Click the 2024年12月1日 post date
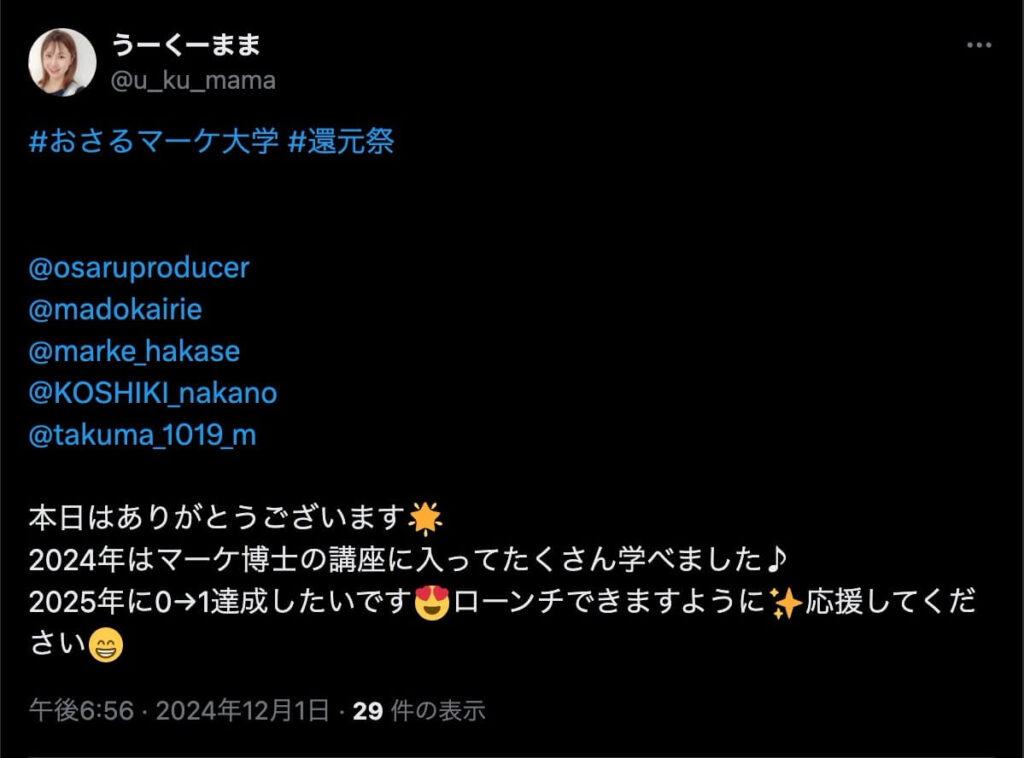This screenshot has width=1024, height=758. [x=242, y=710]
